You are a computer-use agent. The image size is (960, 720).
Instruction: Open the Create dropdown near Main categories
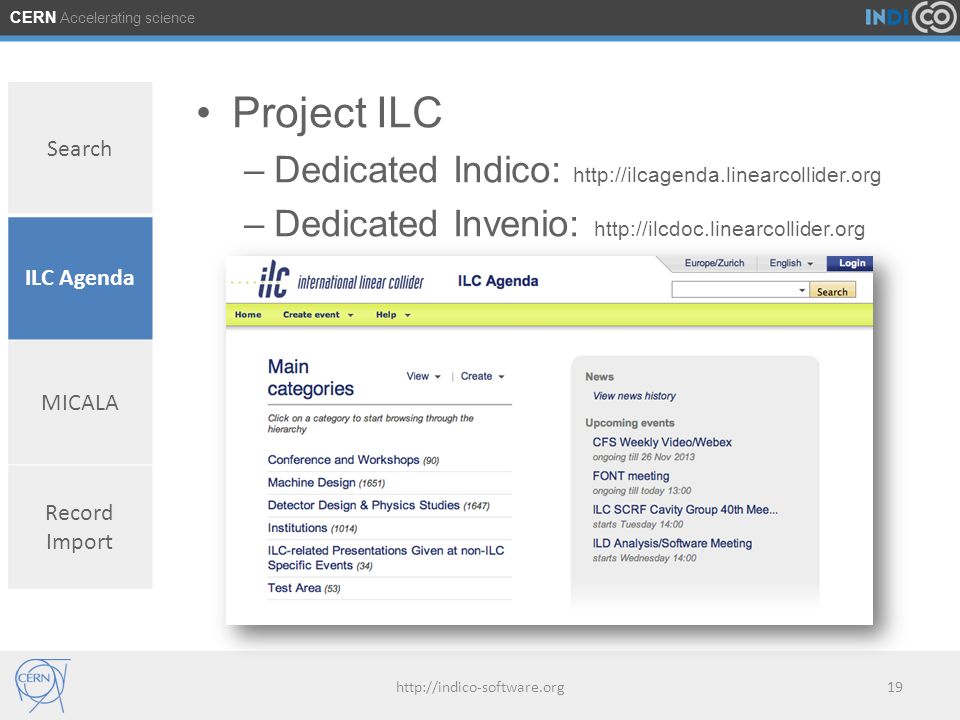click(x=482, y=376)
